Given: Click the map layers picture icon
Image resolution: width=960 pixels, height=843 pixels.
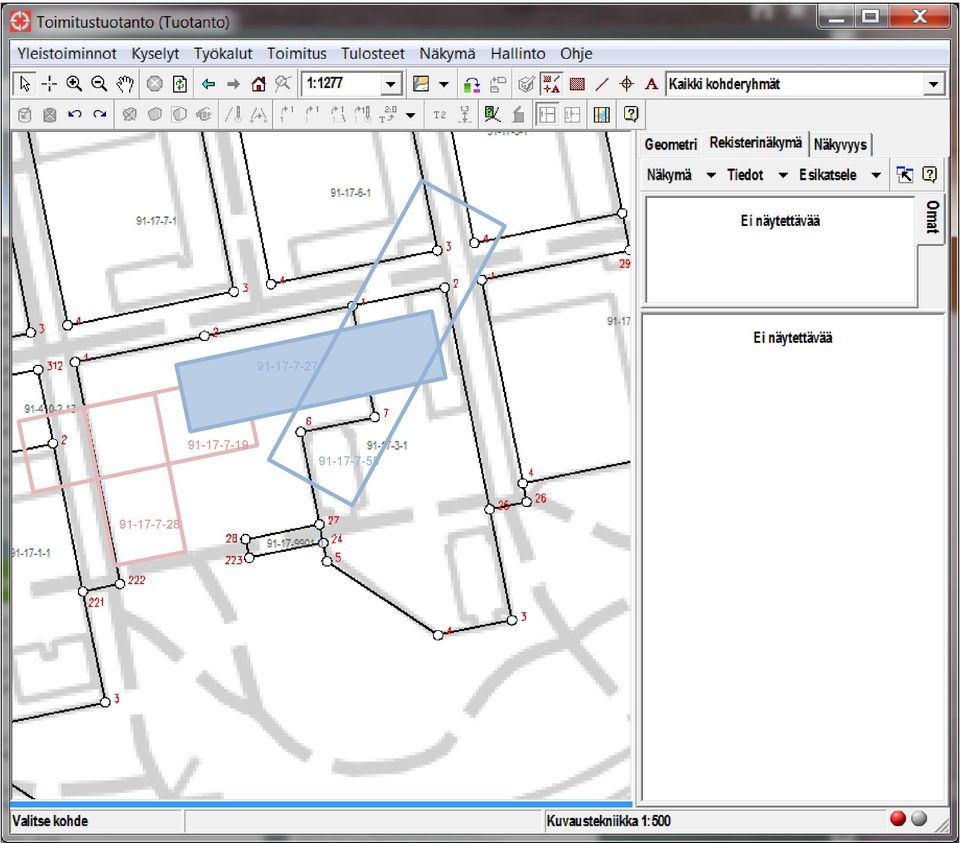Looking at the screenshot, I should pos(421,83).
